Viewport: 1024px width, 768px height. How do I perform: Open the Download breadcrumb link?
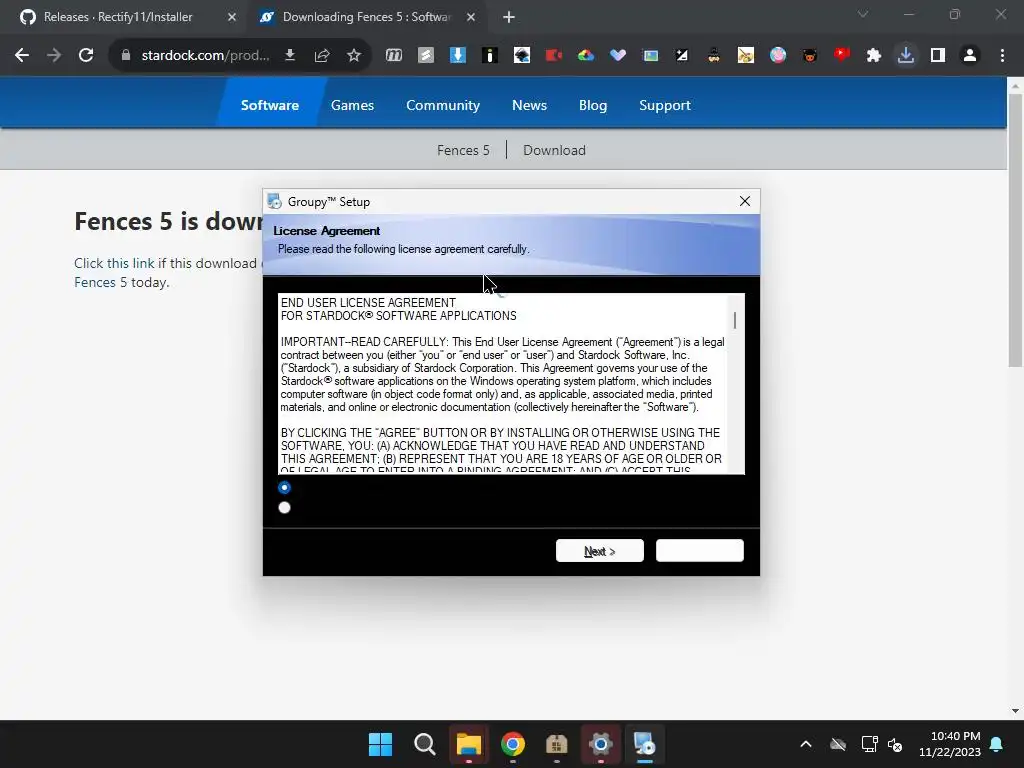click(x=554, y=150)
